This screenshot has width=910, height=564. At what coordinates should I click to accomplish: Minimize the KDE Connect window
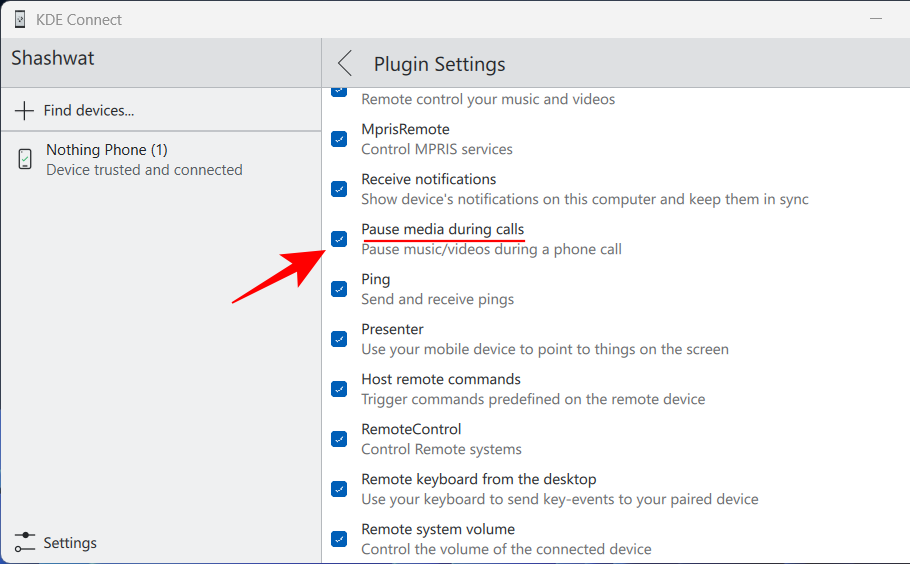tap(876, 19)
